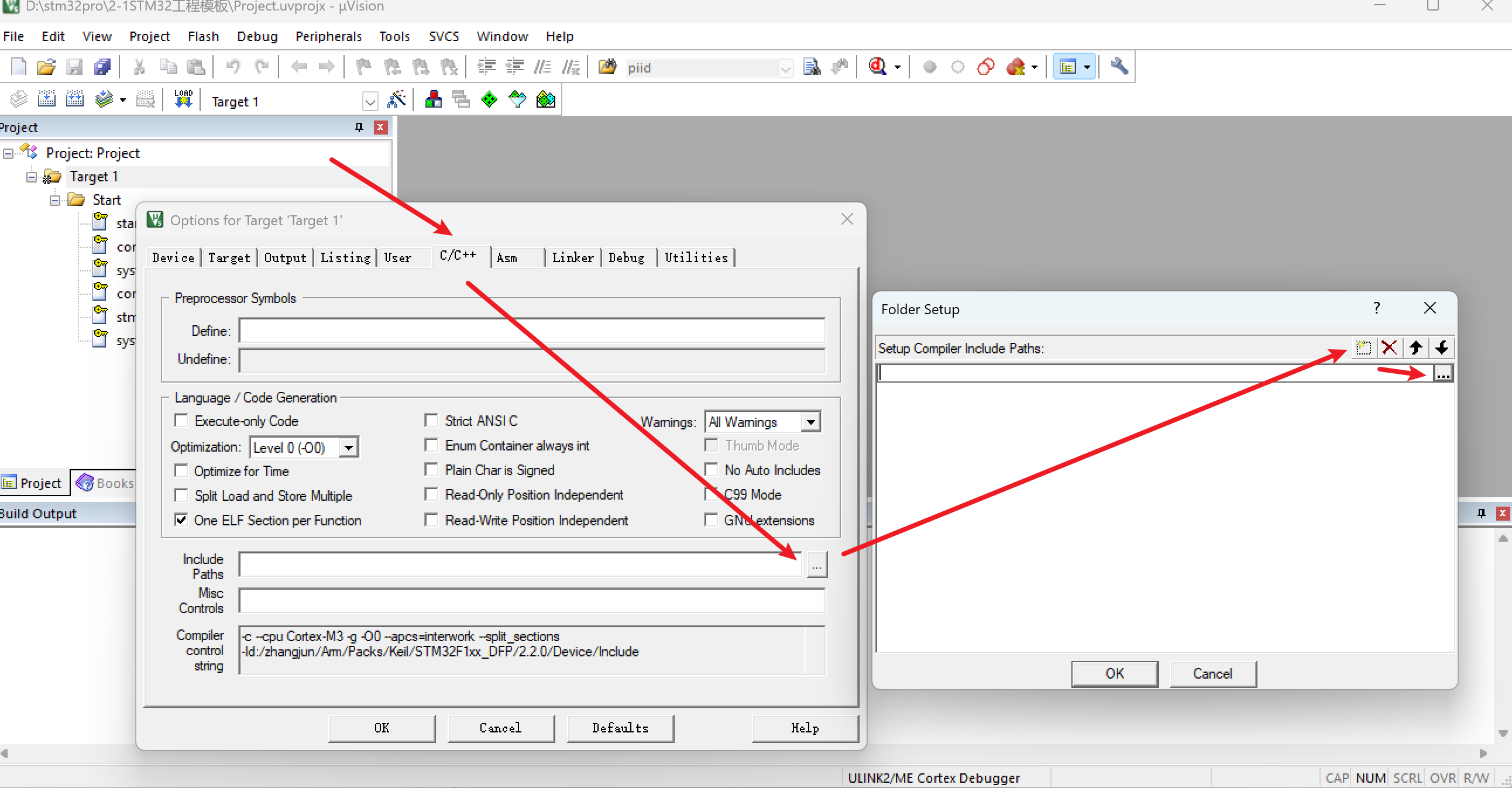Toggle Read-Only Position Independent checkbox
The width and height of the screenshot is (1512, 788).
pos(431,495)
